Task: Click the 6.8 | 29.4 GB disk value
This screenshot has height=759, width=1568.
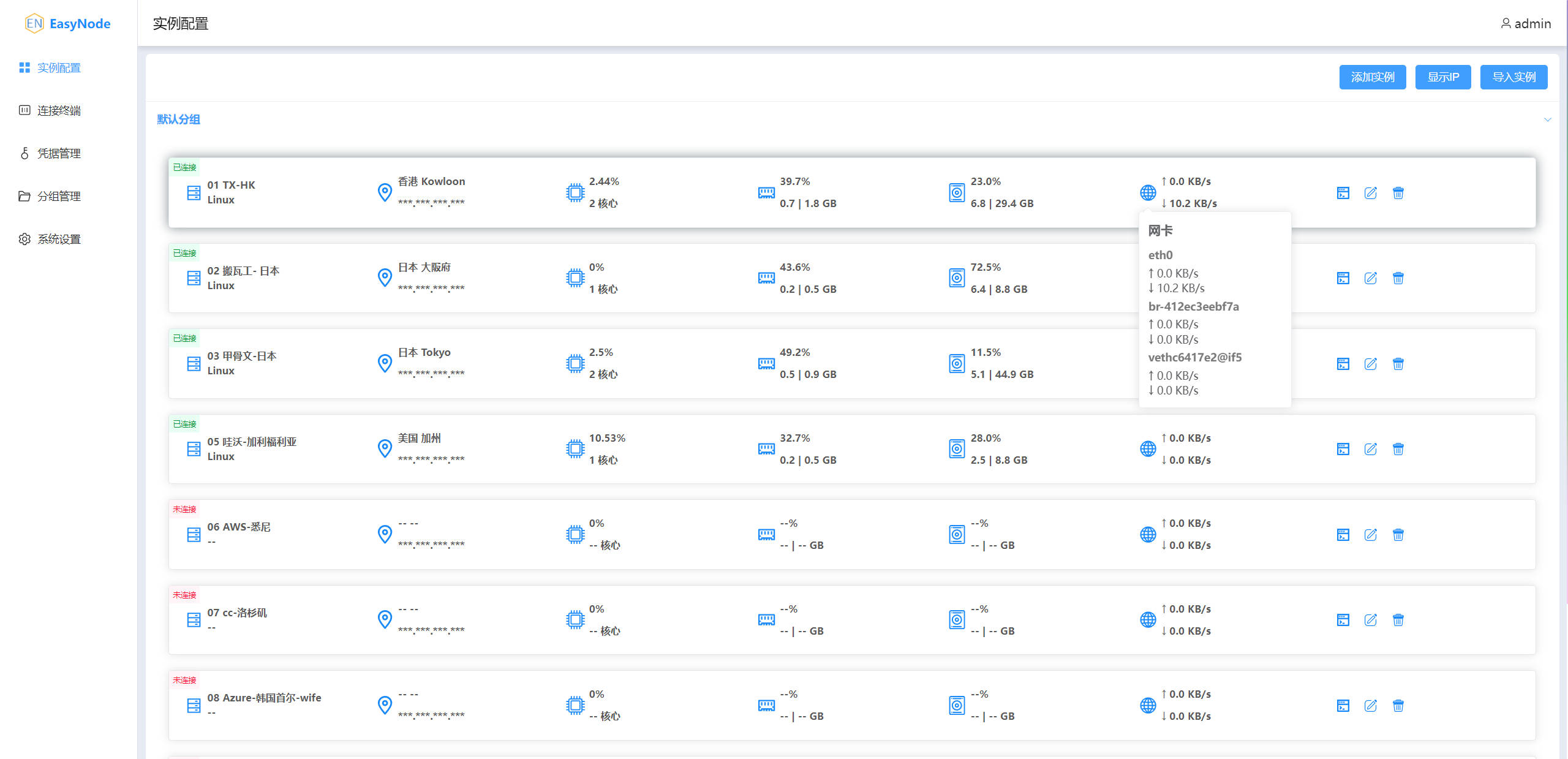Action: point(1002,203)
